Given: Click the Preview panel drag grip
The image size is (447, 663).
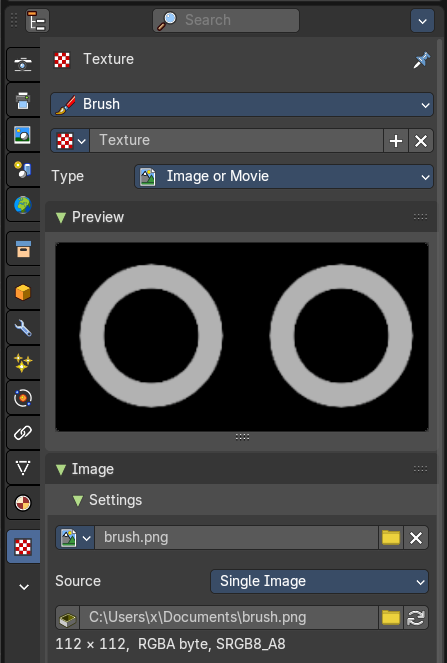Looking at the screenshot, I should coord(420,217).
